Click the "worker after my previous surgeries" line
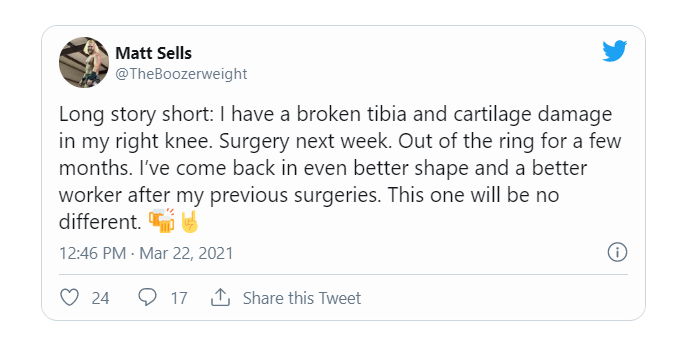688x363 pixels. click(x=309, y=195)
